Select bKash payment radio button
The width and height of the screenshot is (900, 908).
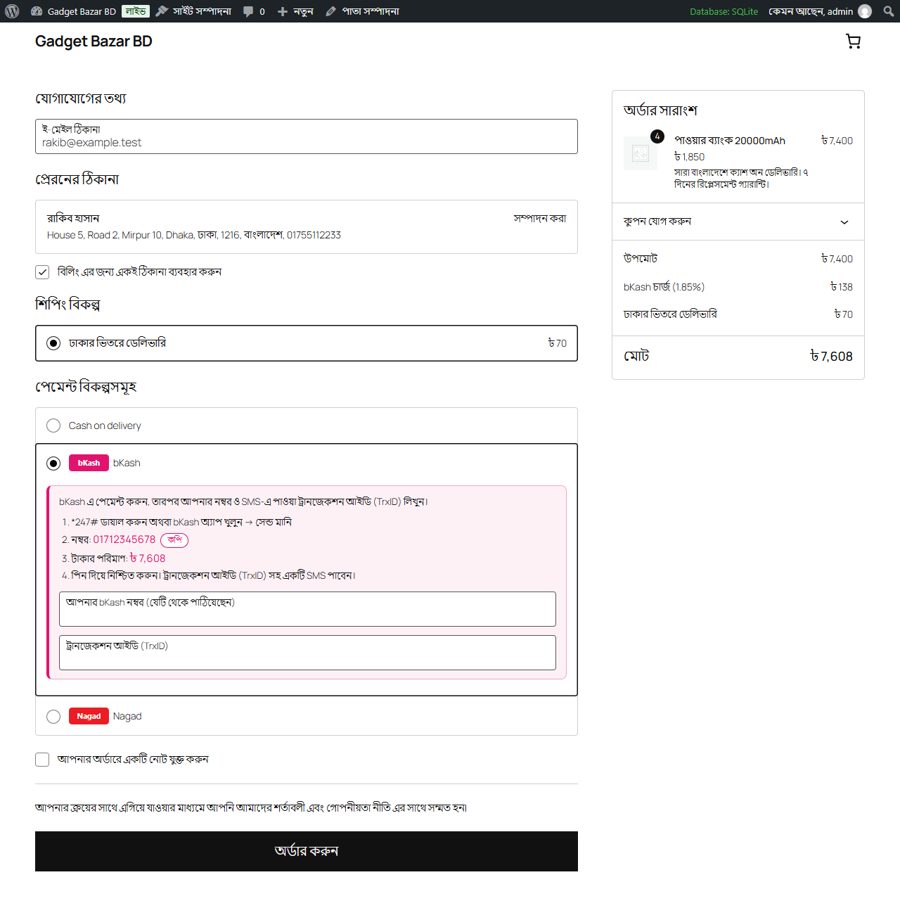click(x=53, y=463)
